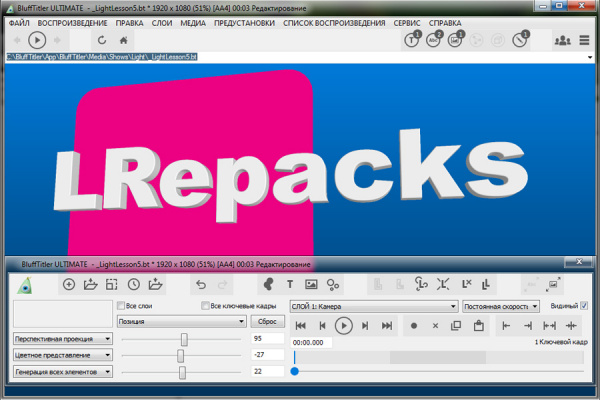Toggle the 'Все слои' checkbox
Image resolution: width=600 pixels, height=400 pixels.
(x=121, y=305)
